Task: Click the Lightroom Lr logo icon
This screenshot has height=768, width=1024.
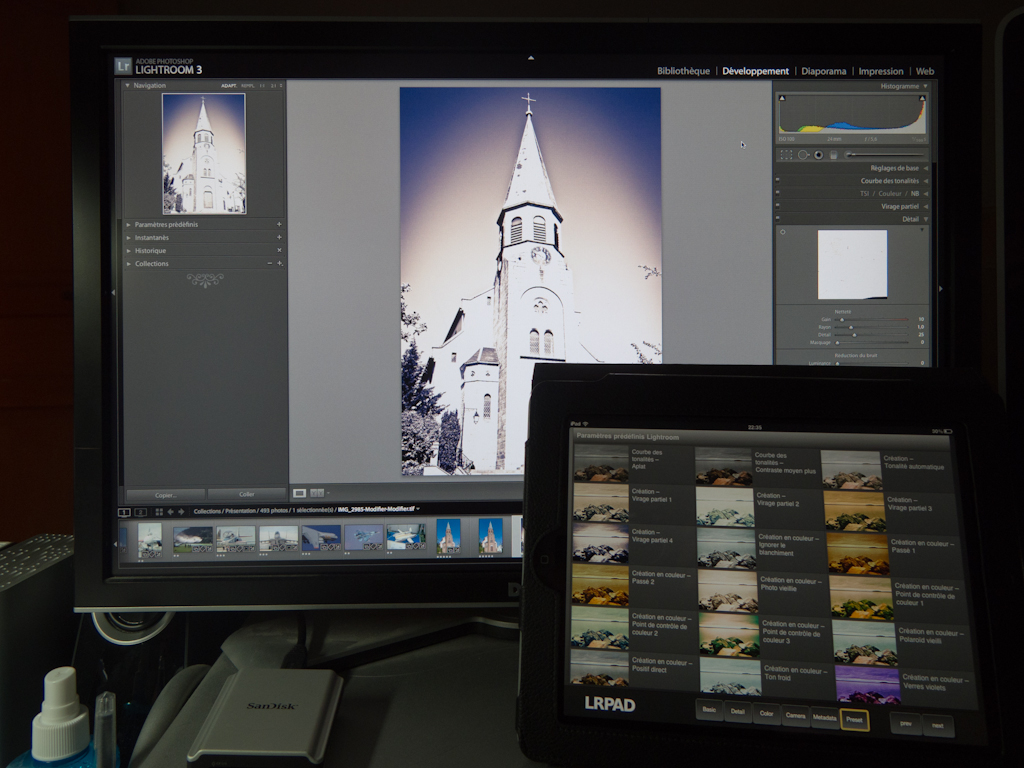Action: 123,66
